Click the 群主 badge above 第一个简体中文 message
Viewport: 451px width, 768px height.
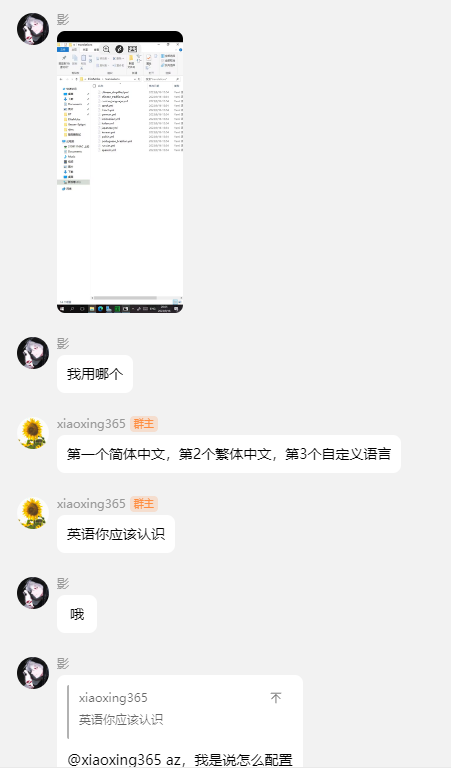(144, 424)
